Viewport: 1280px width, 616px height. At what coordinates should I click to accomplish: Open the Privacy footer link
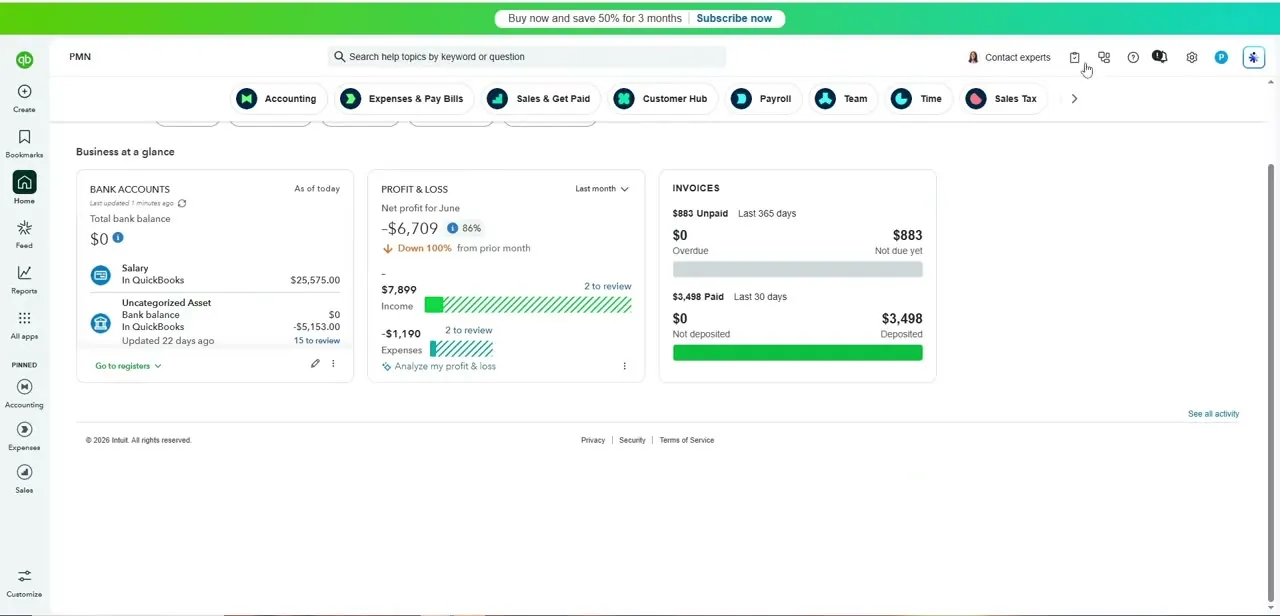pos(593,440)
